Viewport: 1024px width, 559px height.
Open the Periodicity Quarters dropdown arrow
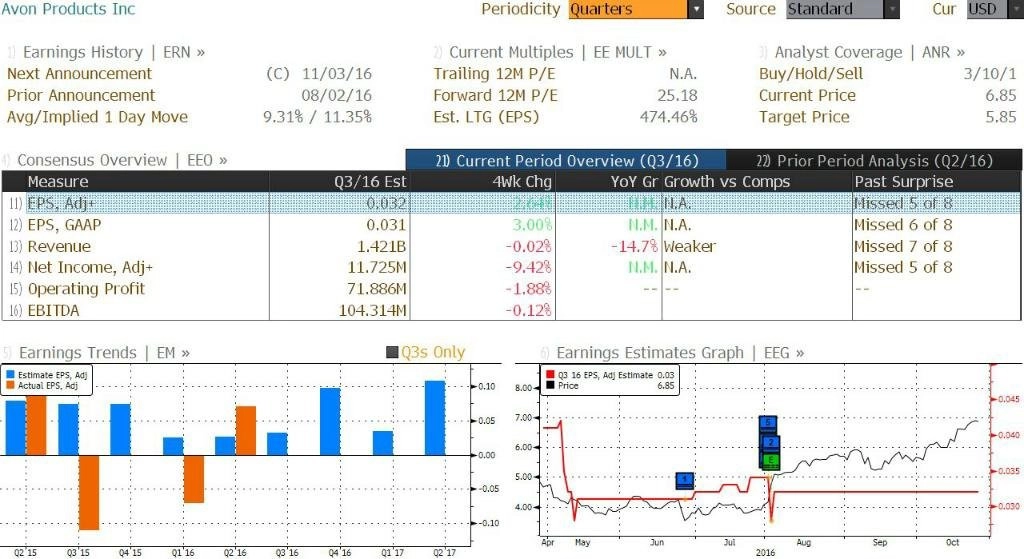pyautogui.click(x=696, y=9)
